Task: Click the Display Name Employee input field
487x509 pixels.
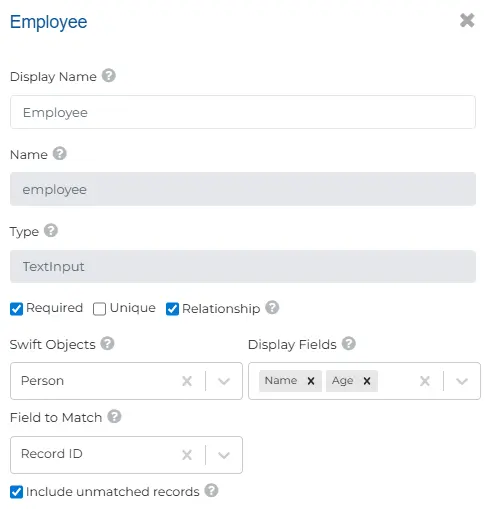Action: tap(243, 112)
